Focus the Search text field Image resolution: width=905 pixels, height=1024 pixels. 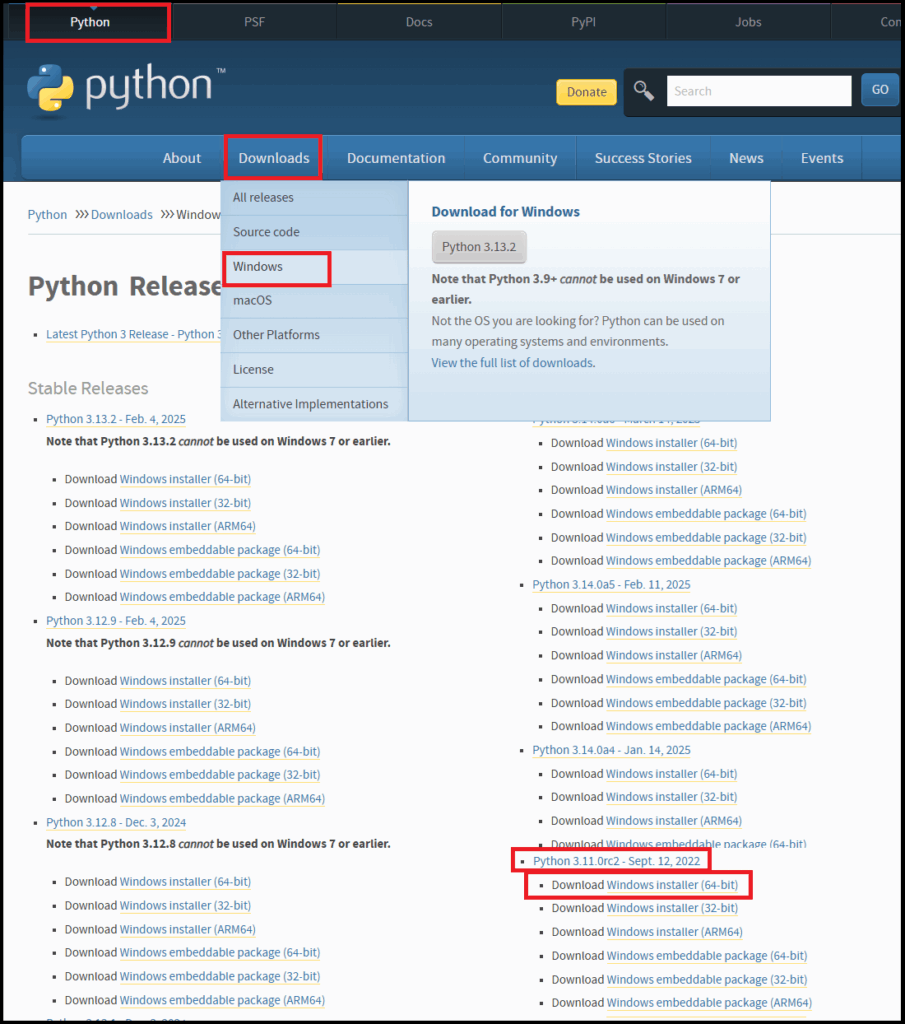tap(759, 91)
